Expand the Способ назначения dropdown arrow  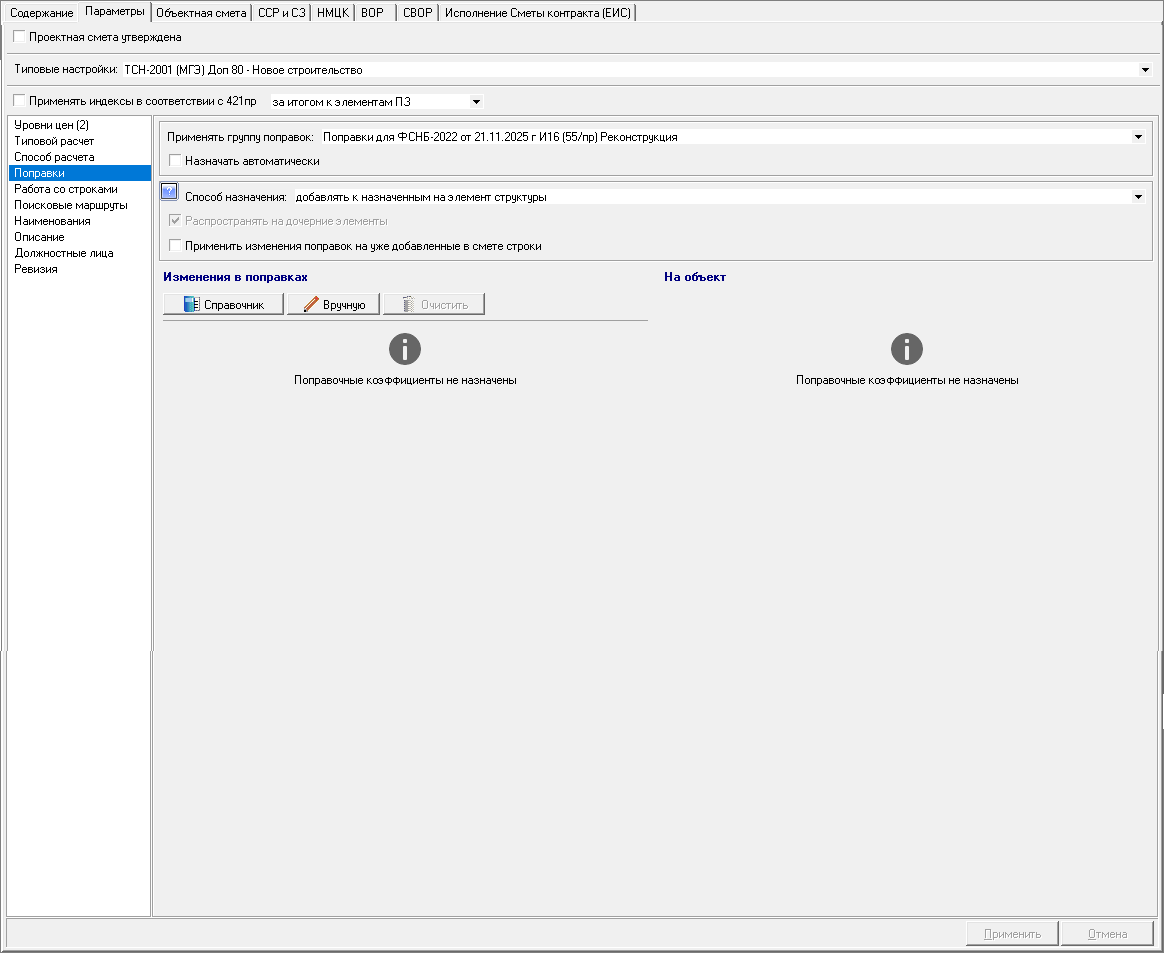click(x=1138, y=197)
